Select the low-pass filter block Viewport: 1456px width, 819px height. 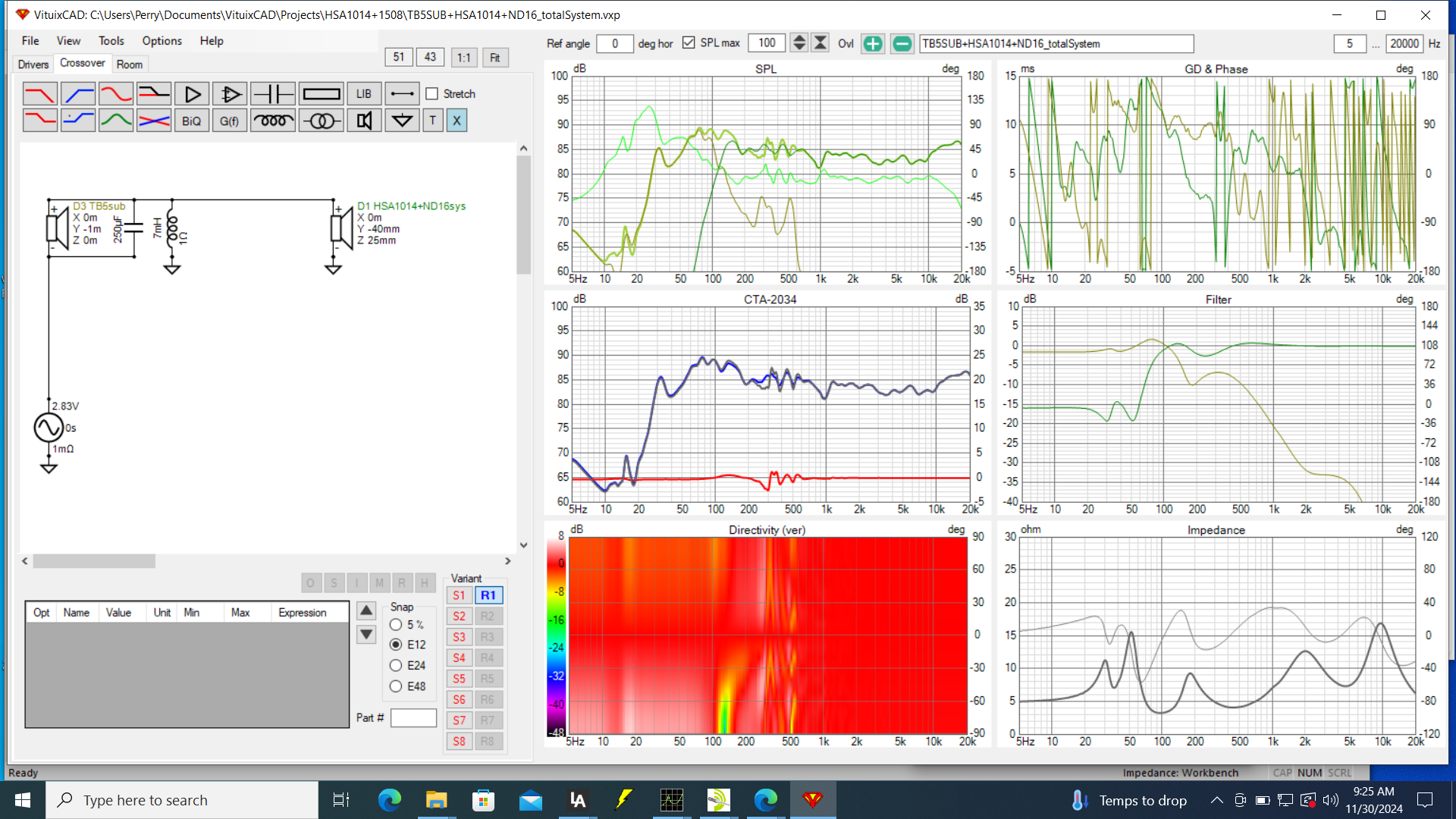pyautogui.click(x=39, y=94)
